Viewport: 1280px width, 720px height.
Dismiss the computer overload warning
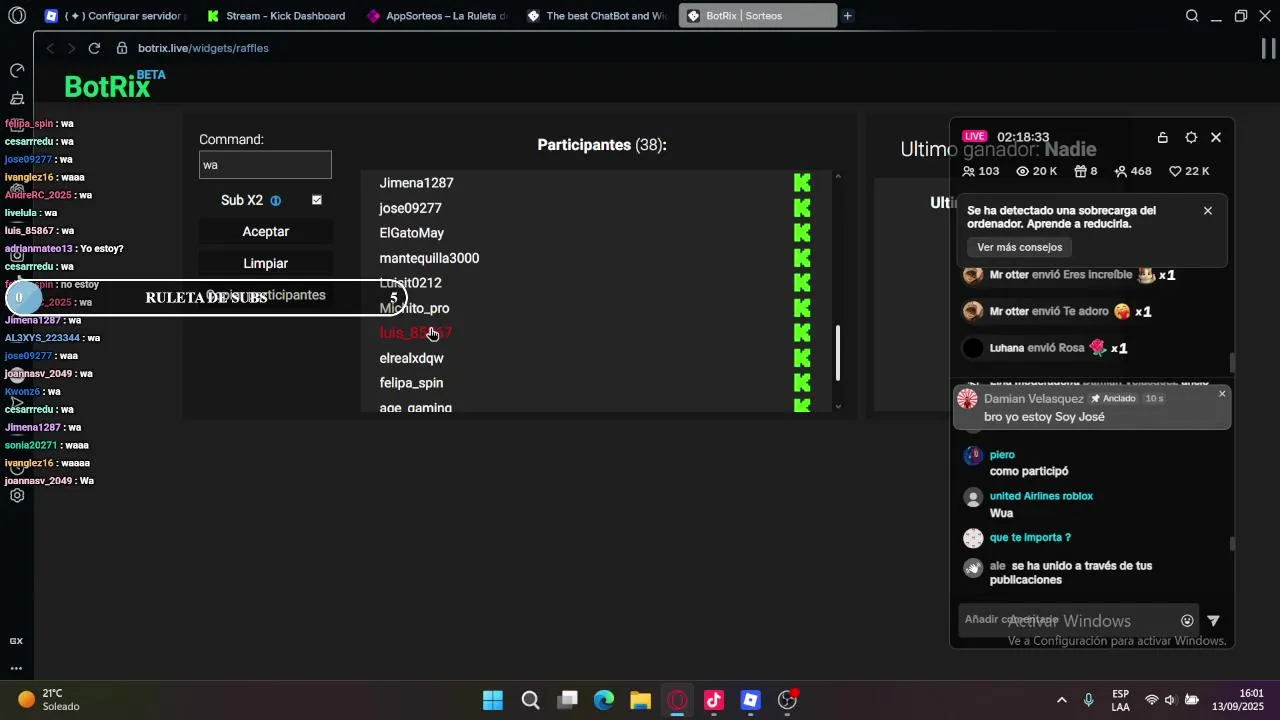point(1208,211)
